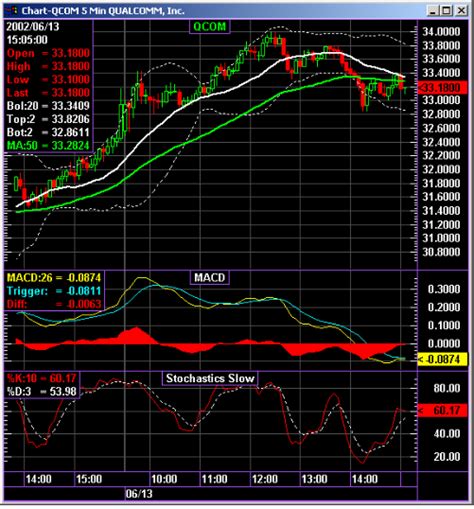Click the Bol:20 = 33.3409 readout
The height and width of the screenshot is (509, 474).
coord(48,106)
